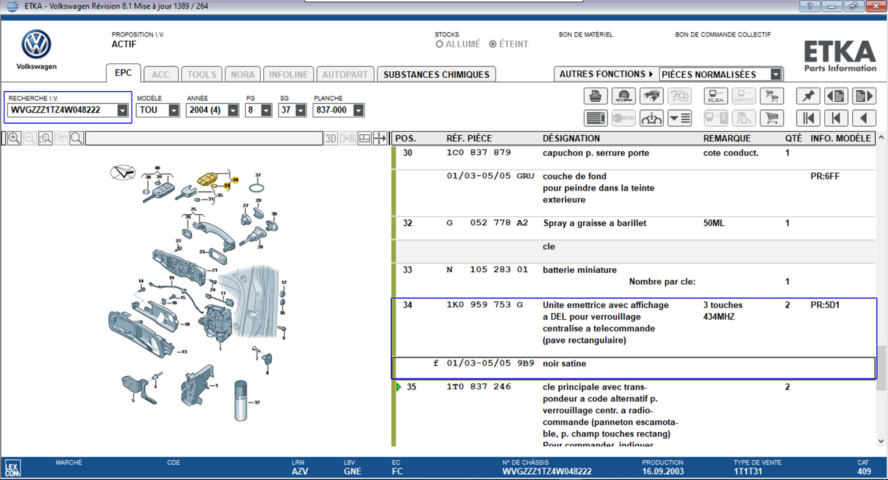Click the INFO. MODÈLE column header
The height and width of the screenshot is (480, 888).
[840, 138]
